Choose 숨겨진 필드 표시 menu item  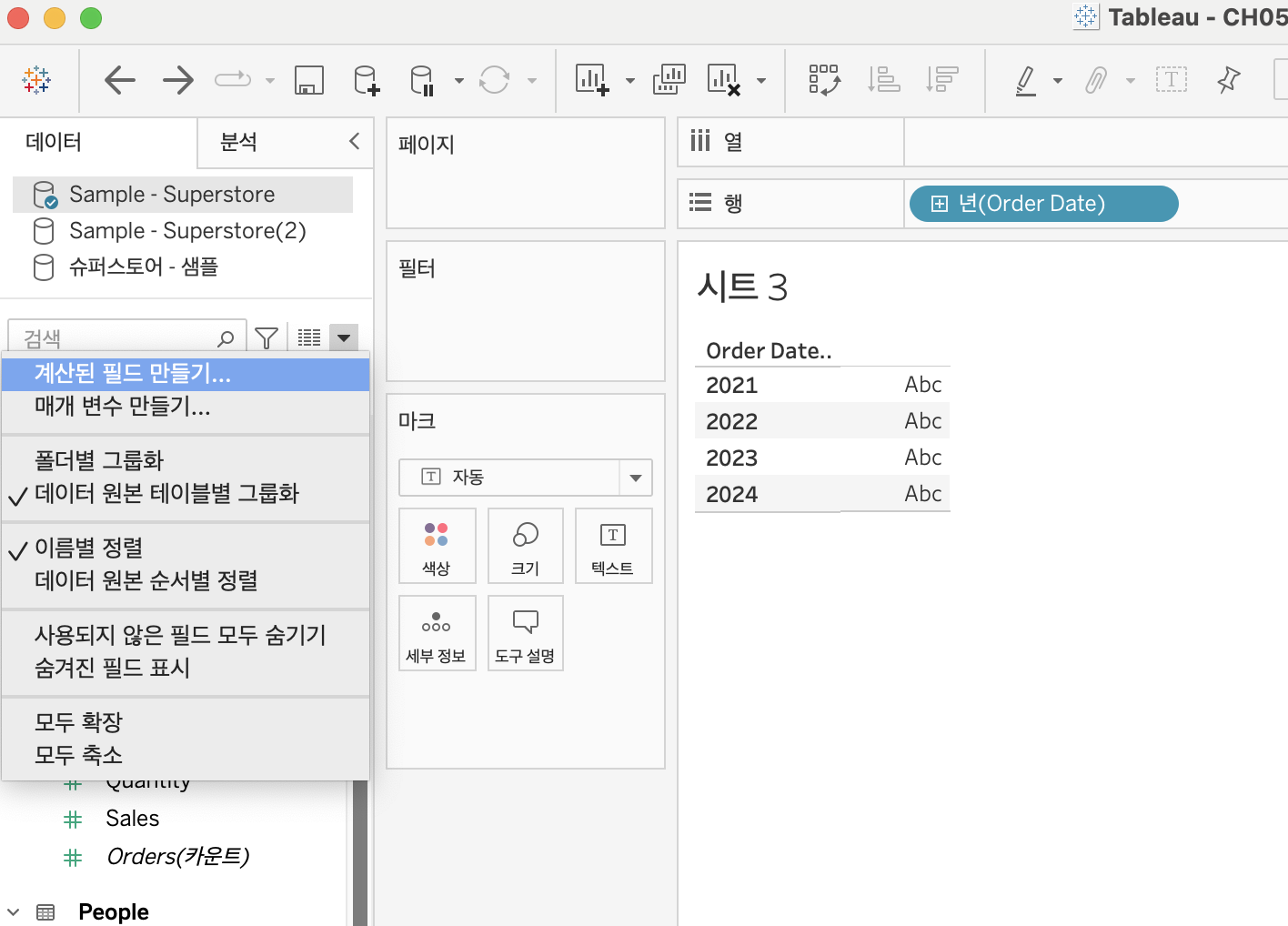[x=186, y=669]
